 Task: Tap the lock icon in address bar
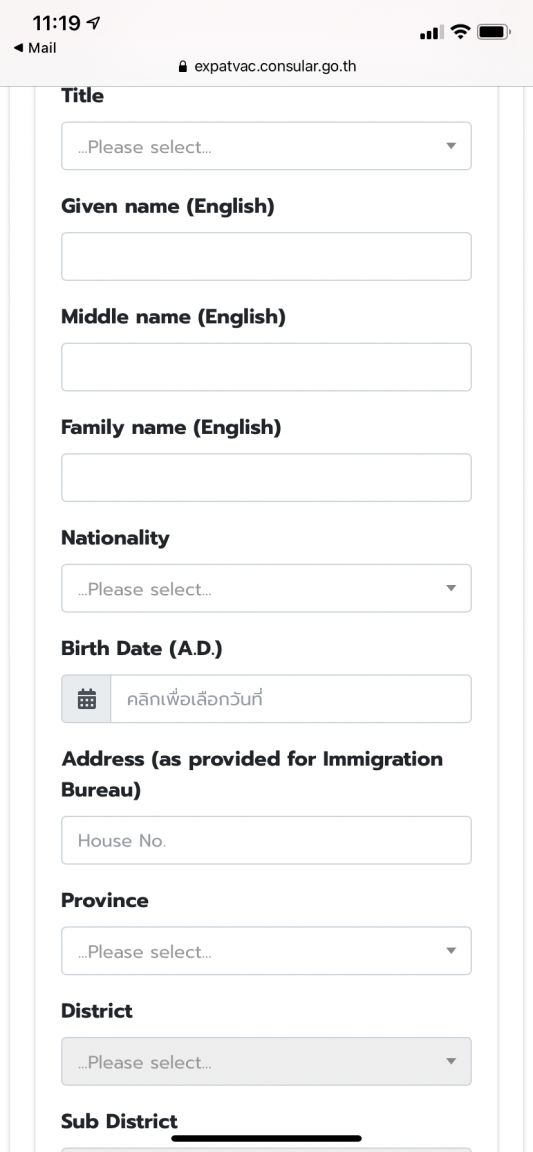coord(183,67)
